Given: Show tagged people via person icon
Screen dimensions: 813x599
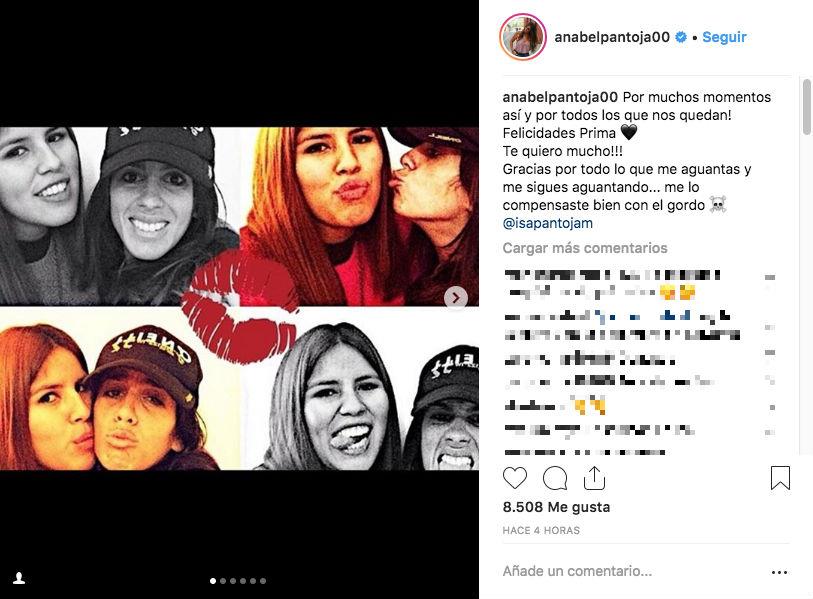Looking at the screenshot, I should coord(19,578).
